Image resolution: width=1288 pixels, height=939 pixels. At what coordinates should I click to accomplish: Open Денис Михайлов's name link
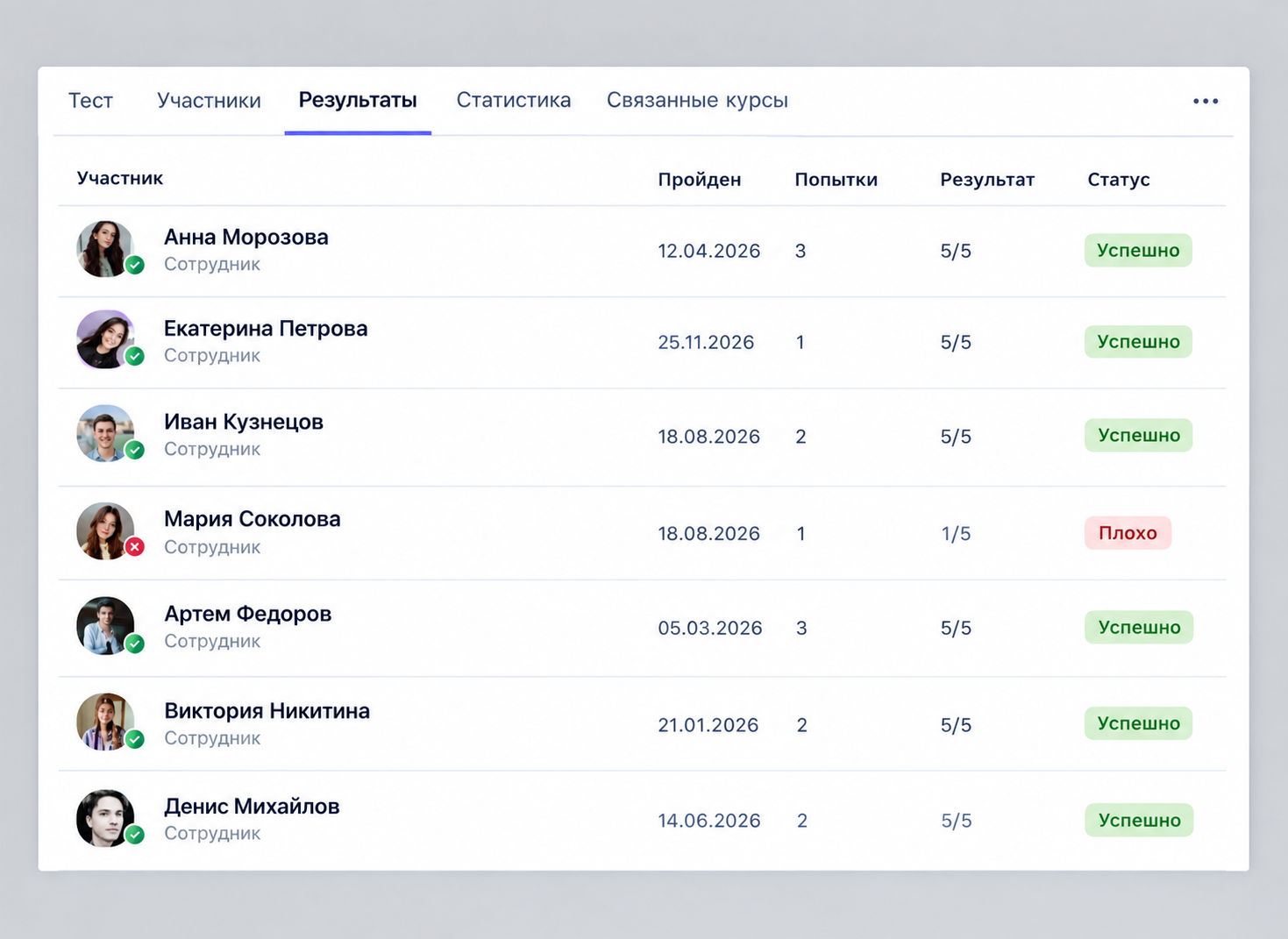point(252,807)
